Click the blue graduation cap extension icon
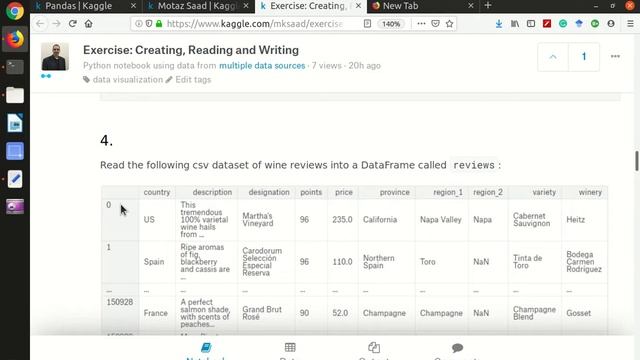The image size is (640, 360). [579, 24]
